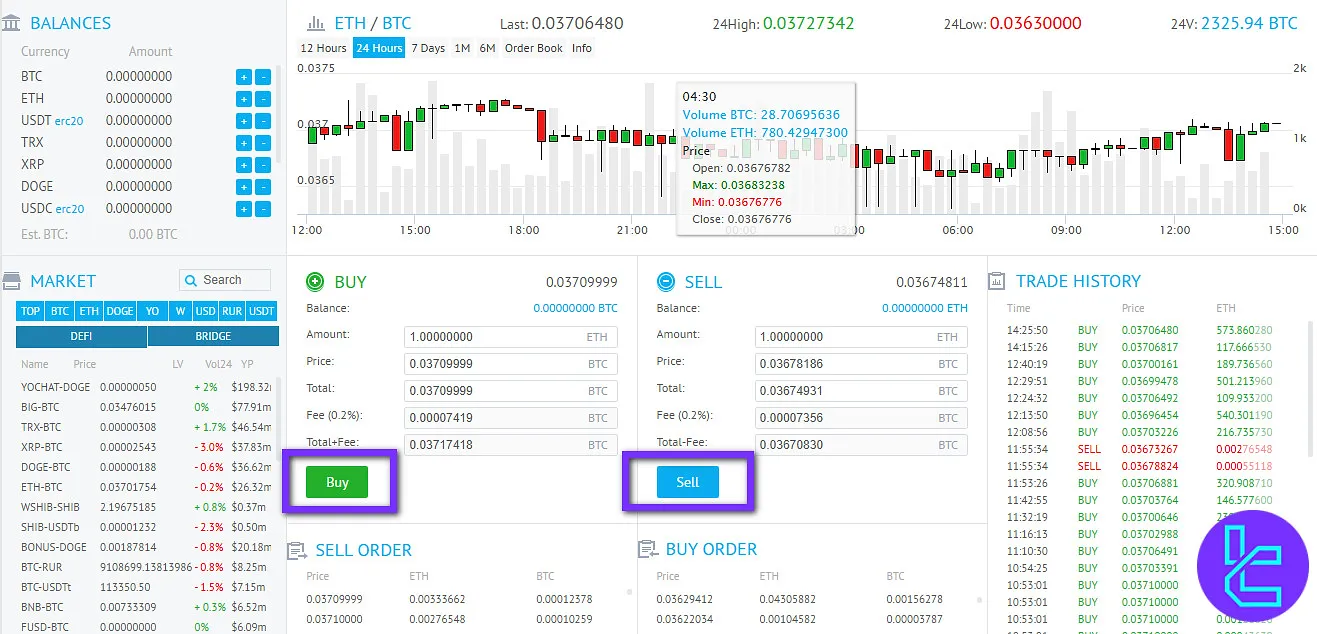Filter market by DOGE pairs
1317x634 pixels.
120,311
